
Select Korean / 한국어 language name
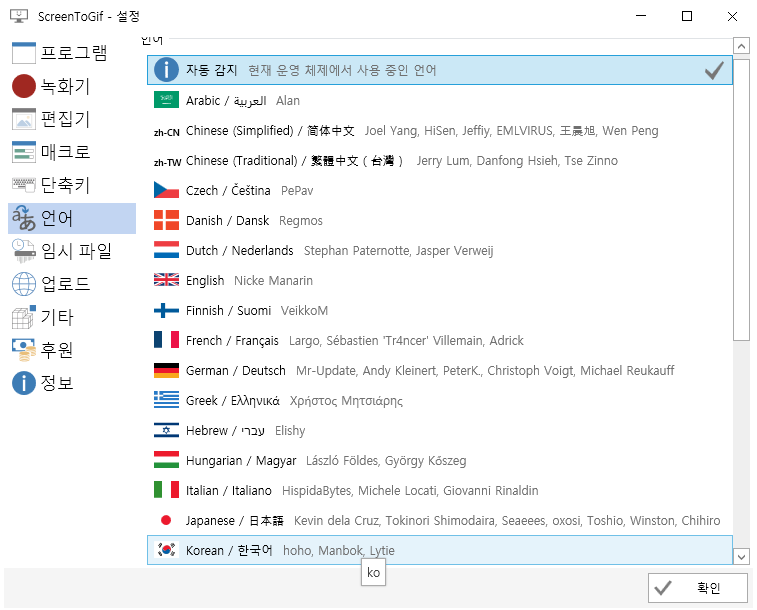tap(229, 550)
